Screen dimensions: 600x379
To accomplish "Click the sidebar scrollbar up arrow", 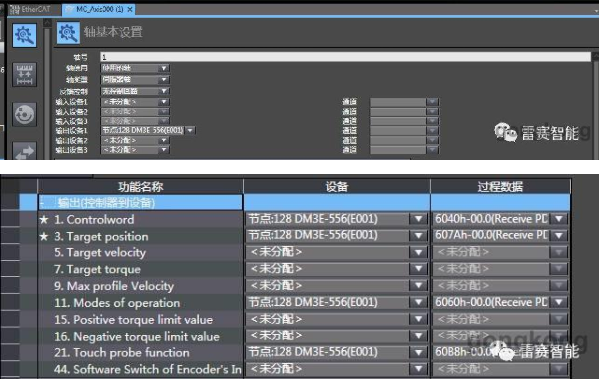I will tap(47, 23).
